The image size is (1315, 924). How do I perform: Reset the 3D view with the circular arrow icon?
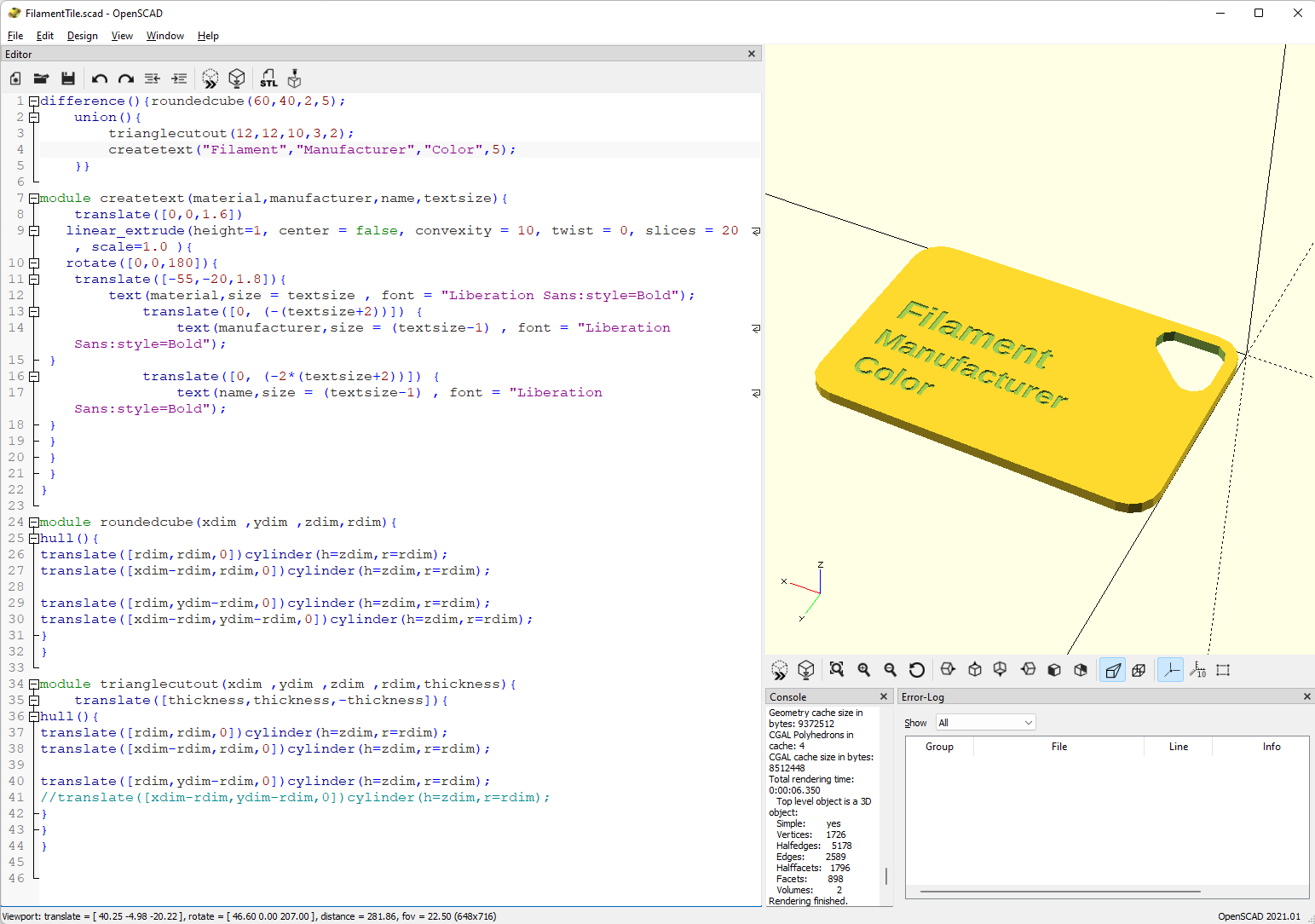917,670
